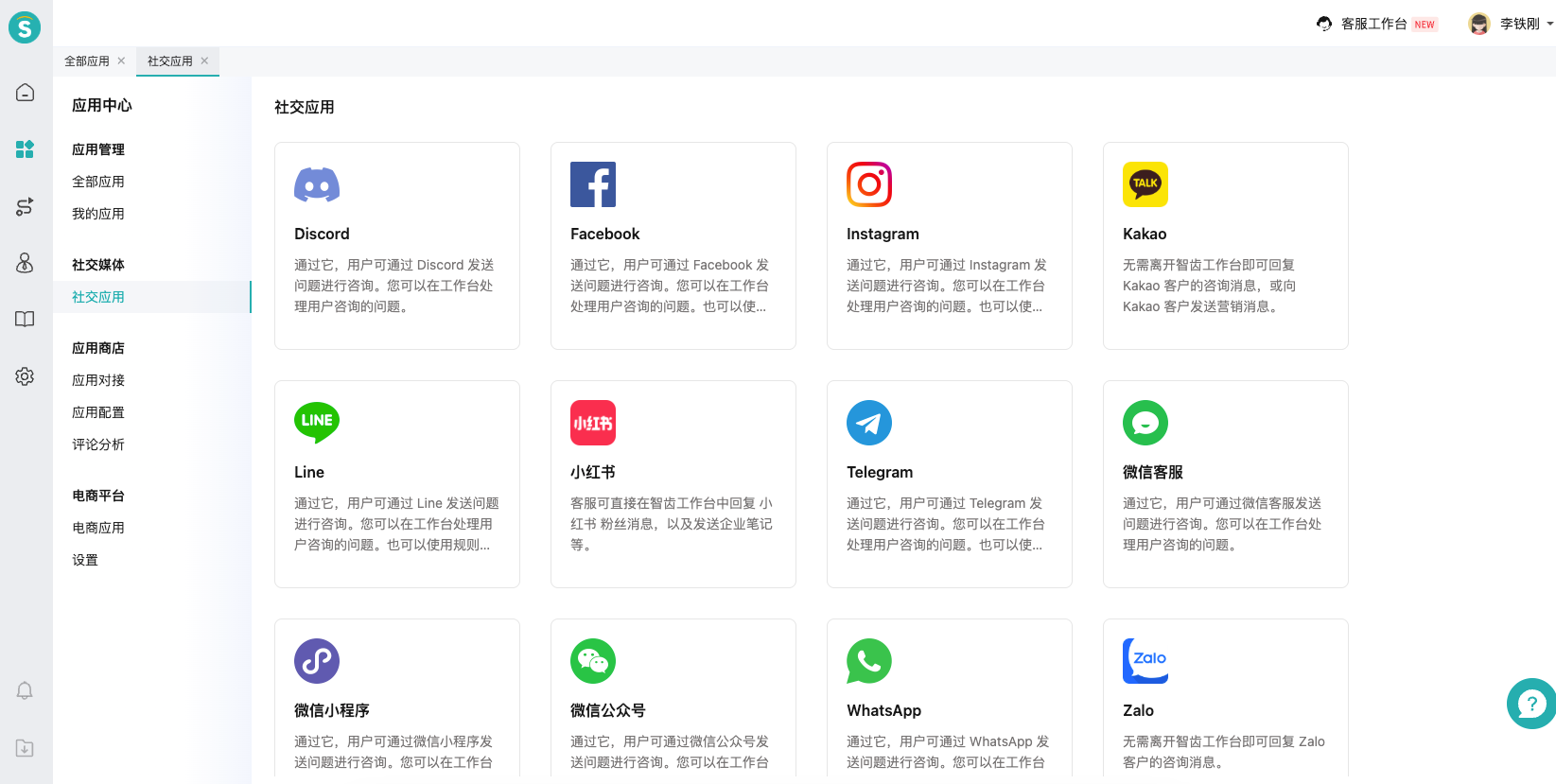Close the 社交应用 tab

click(204, 61)
